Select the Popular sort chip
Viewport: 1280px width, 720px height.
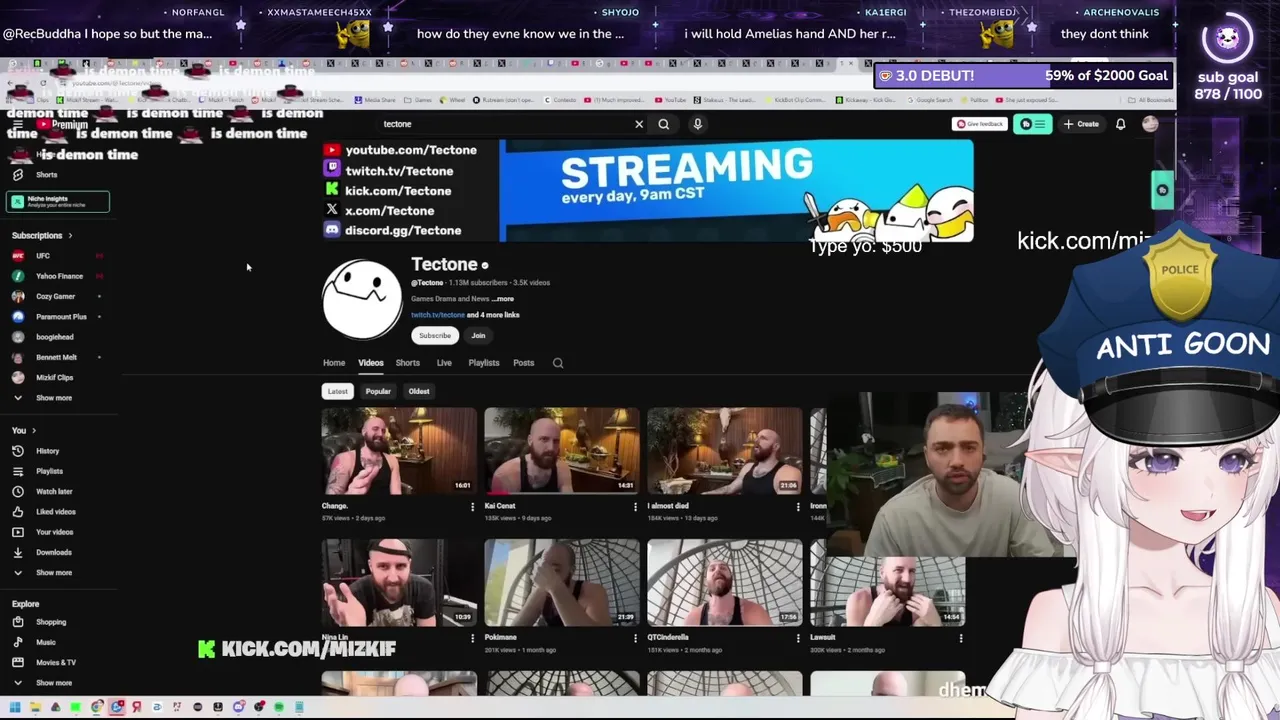[x=378, y=391]
